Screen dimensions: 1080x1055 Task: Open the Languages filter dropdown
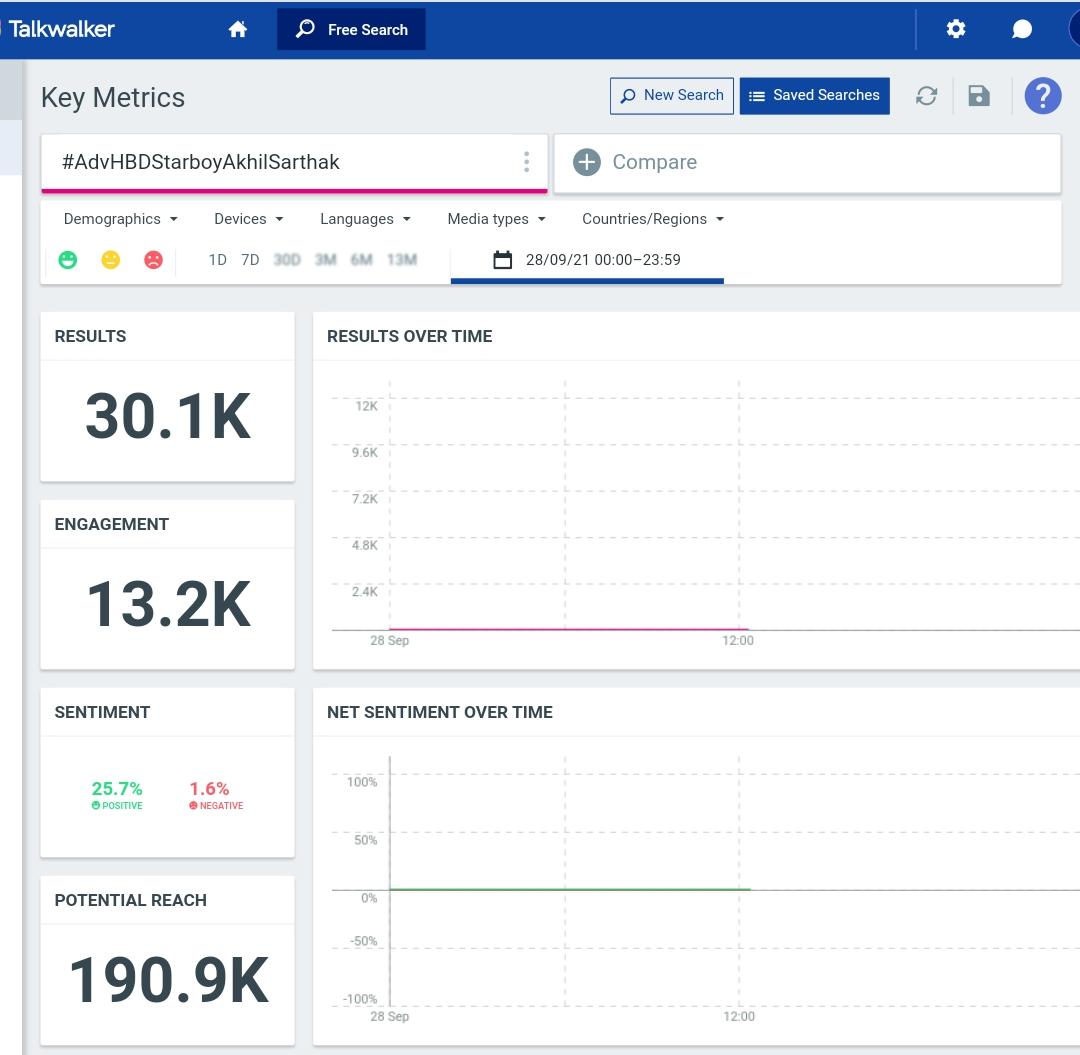[x=365, y=219]
